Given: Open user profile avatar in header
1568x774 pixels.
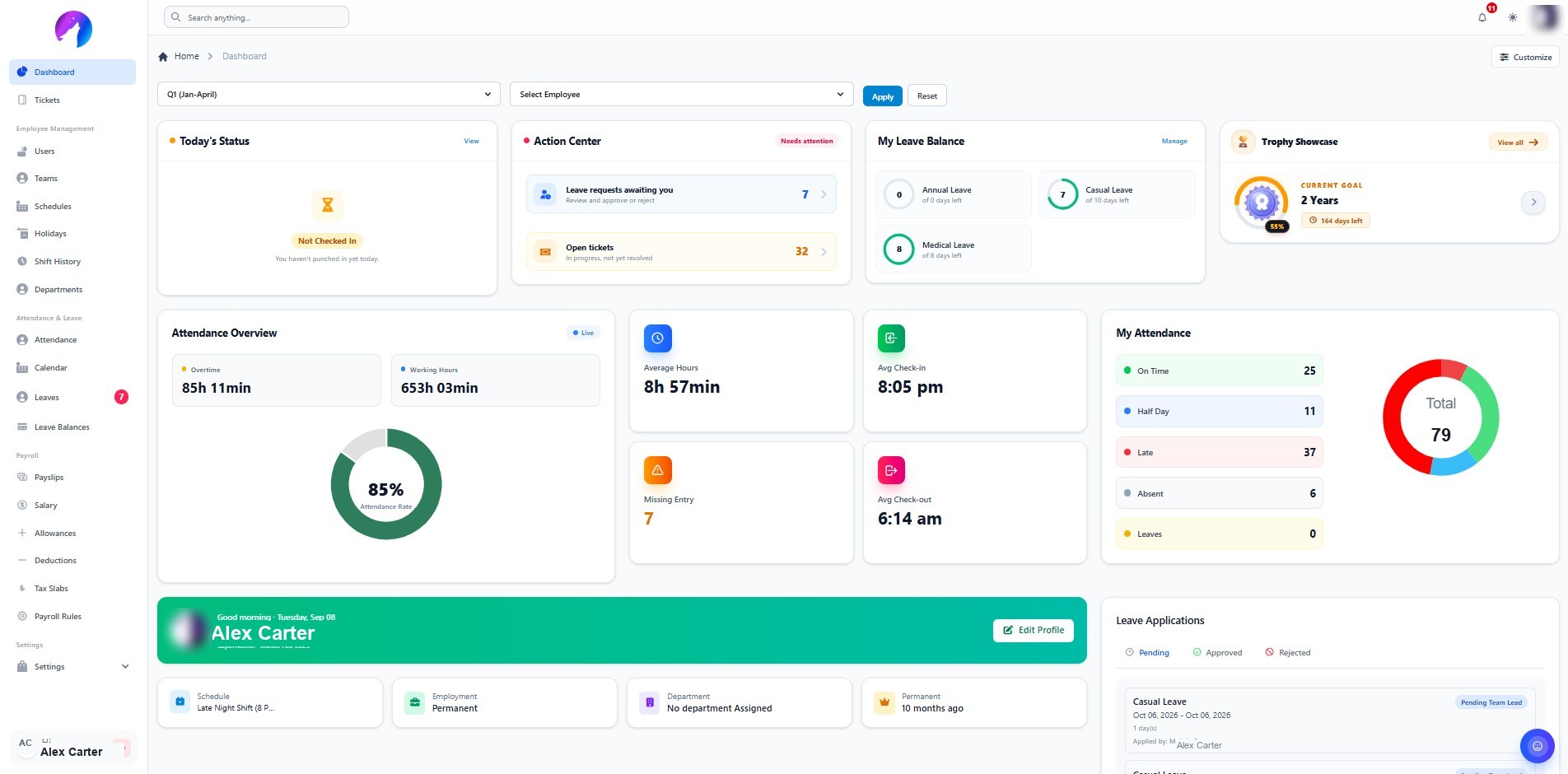Looking at the screenshot, I should (x=1544, y=17).
